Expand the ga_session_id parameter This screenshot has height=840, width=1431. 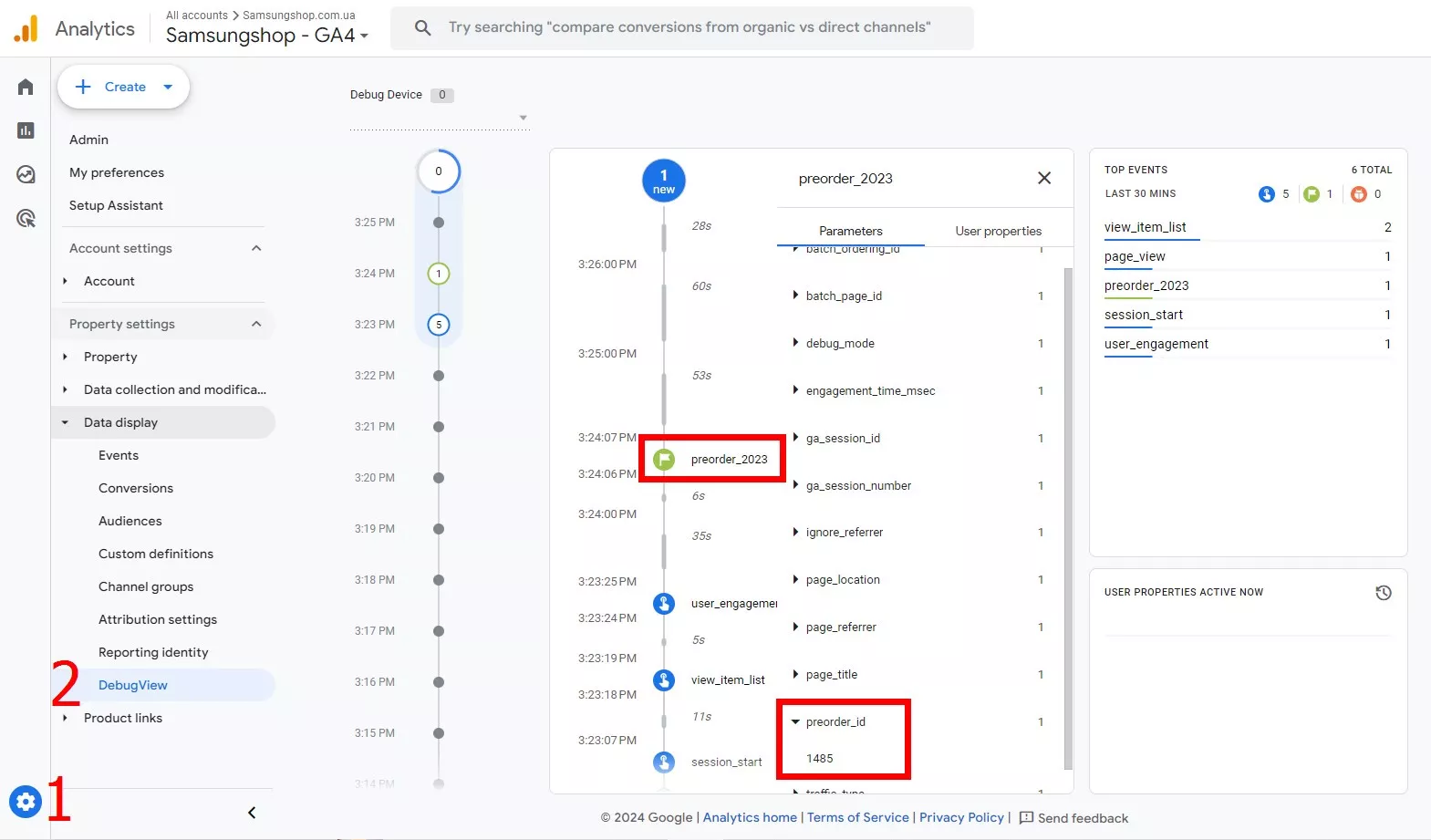tap(795, 438)
